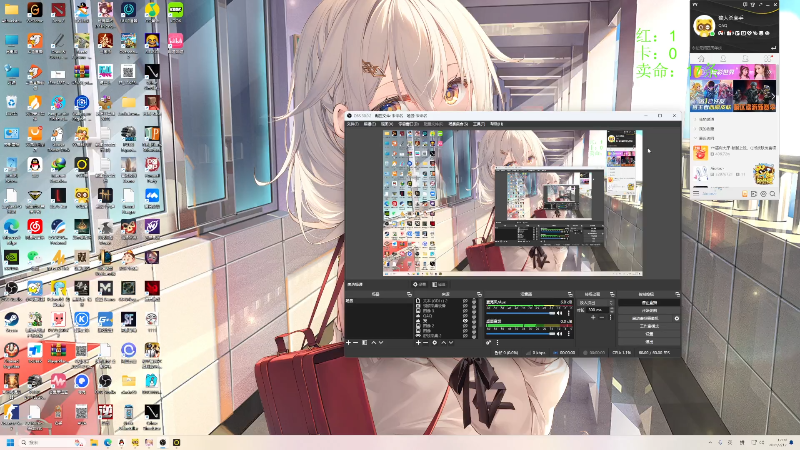This screenshot has width=800, height=450.
Task: Click the highlighted streaming button in OBS Controls
Action: pyautogui.click(x=649, y=303)
